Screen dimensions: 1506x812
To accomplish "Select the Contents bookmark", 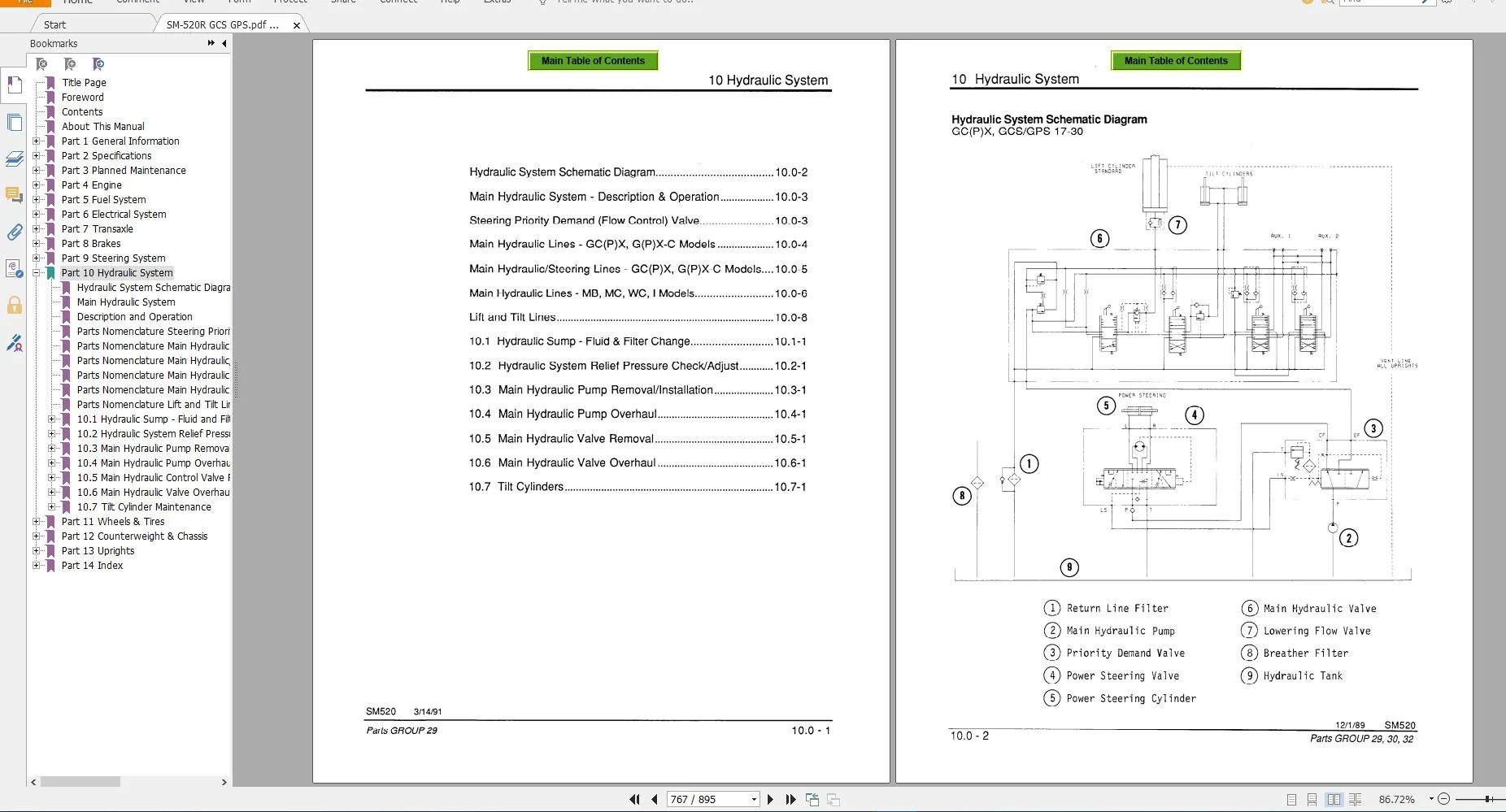I will coord(82,112).
